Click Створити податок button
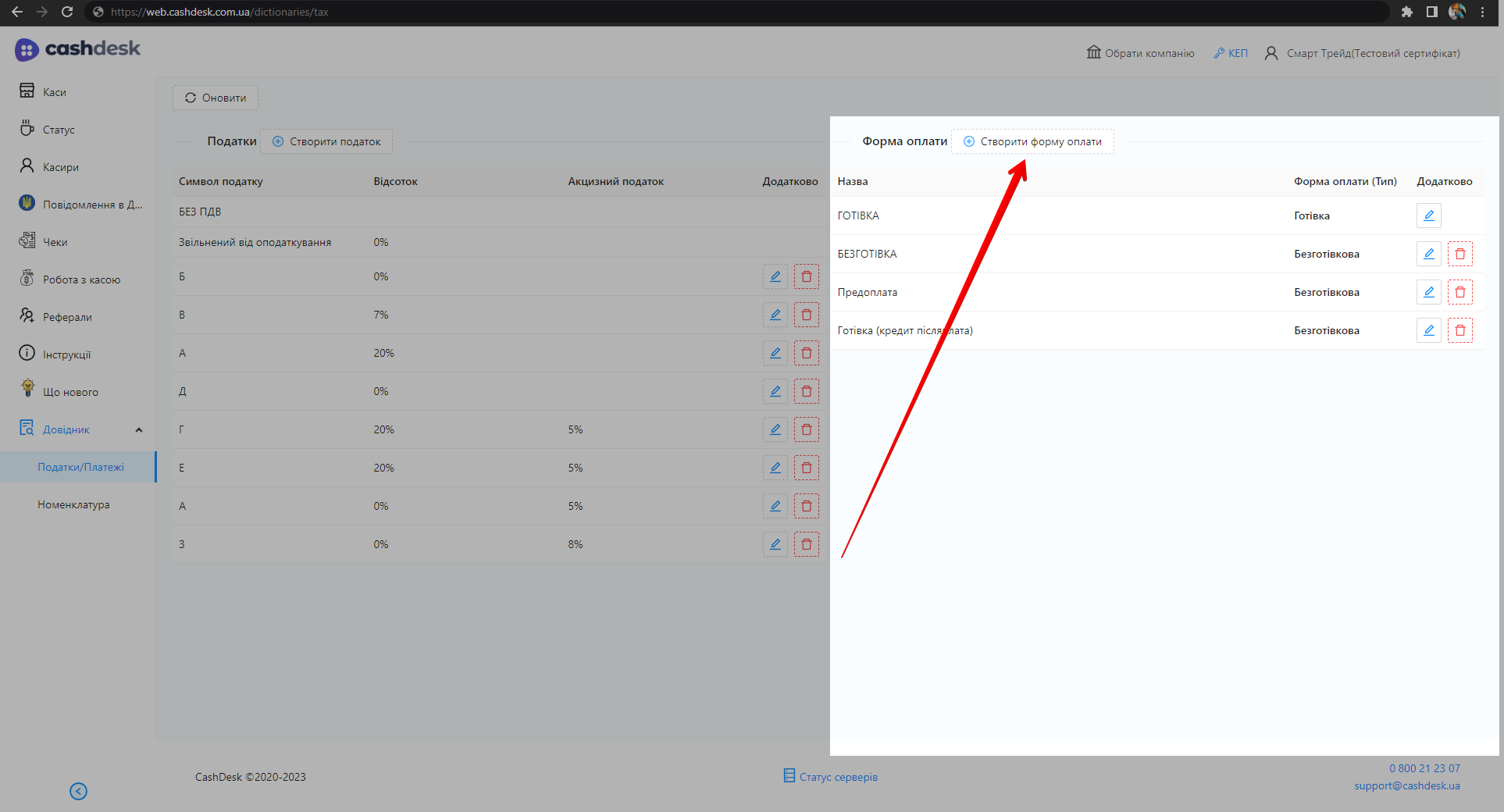Viewport: 1504px width, 812px height. [326, 141]
